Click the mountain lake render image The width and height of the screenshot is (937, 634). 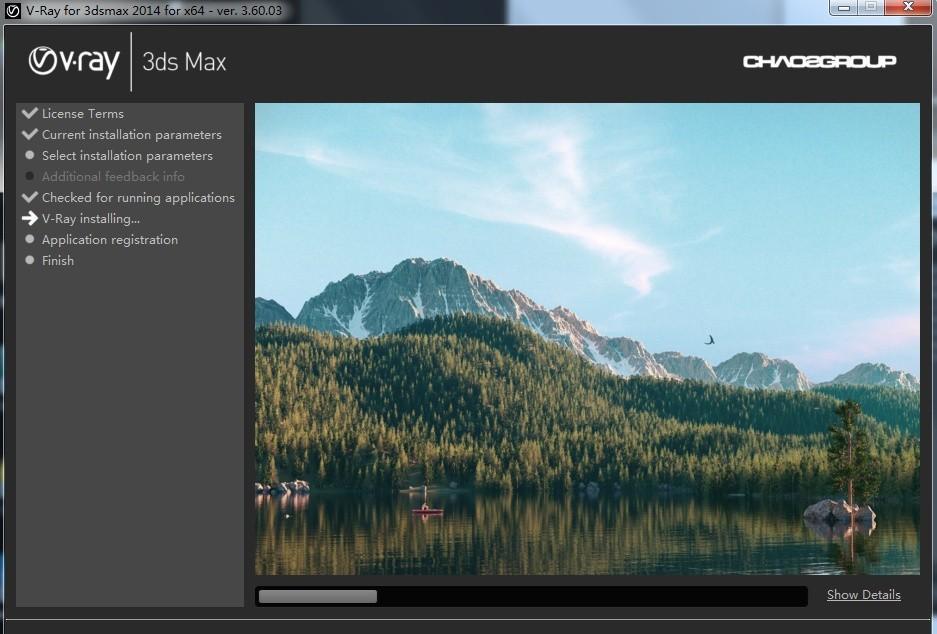pyautogui.click(x=587, y=339)
